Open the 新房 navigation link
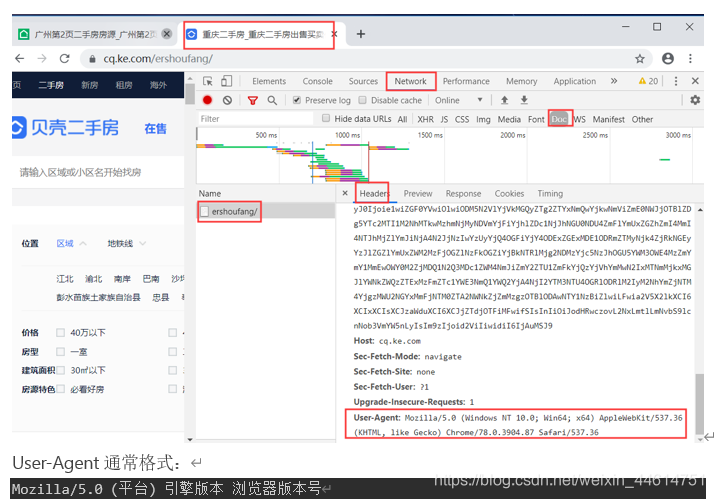The image size is (714, 499). click(x=90, y=85)
